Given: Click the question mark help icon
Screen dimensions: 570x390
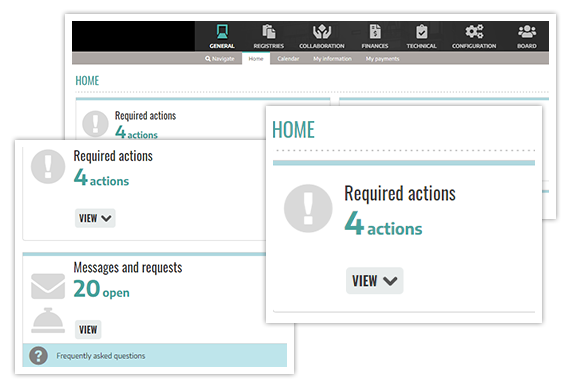Looking at the screenshot, I should 39,355.
